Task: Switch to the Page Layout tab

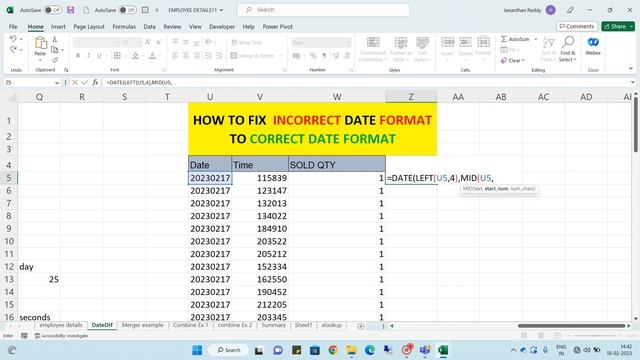Action: [89, 27]
